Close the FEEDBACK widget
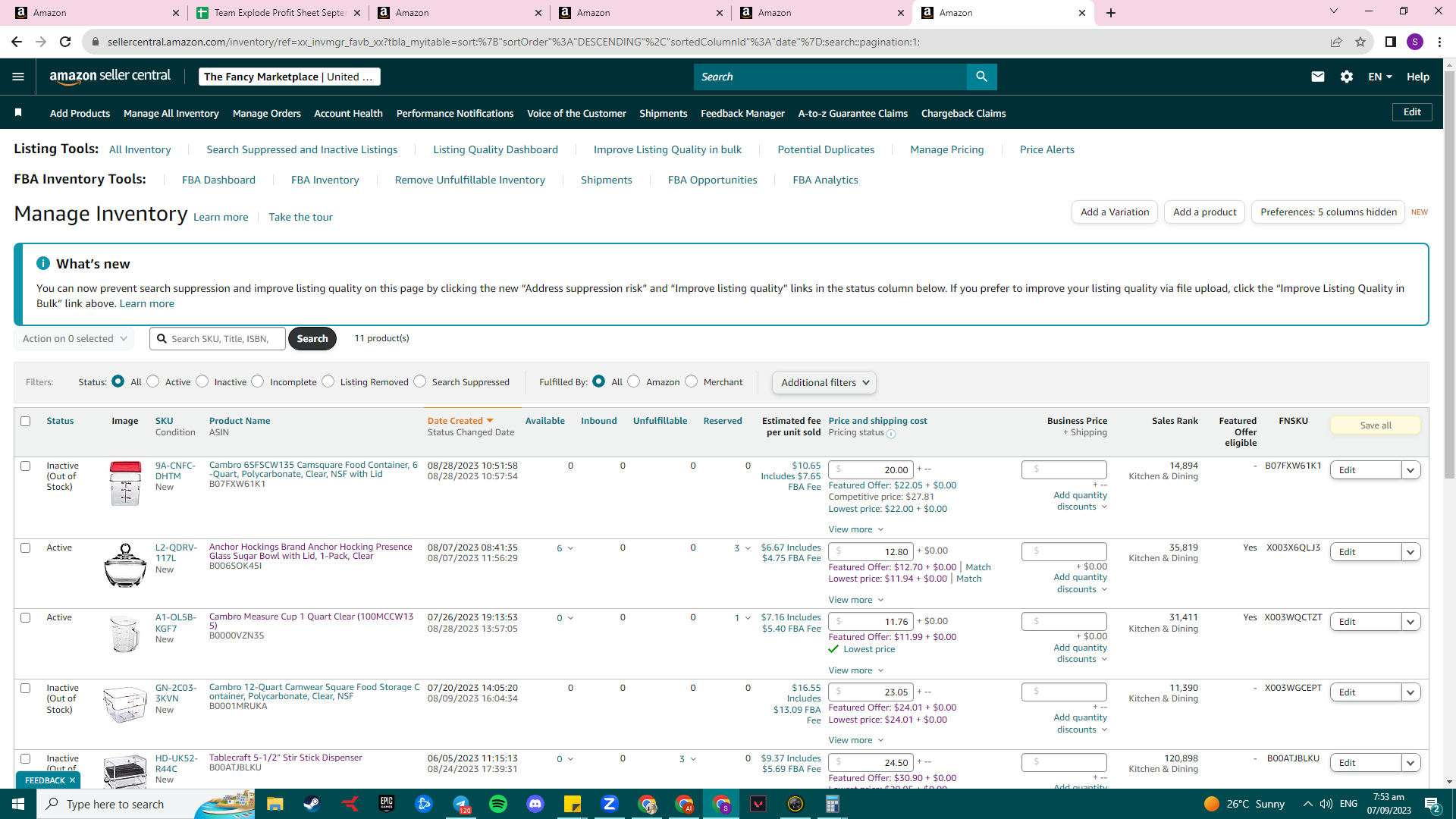The width and height of the screenshot is (1456, 819). tap(72, 780)
